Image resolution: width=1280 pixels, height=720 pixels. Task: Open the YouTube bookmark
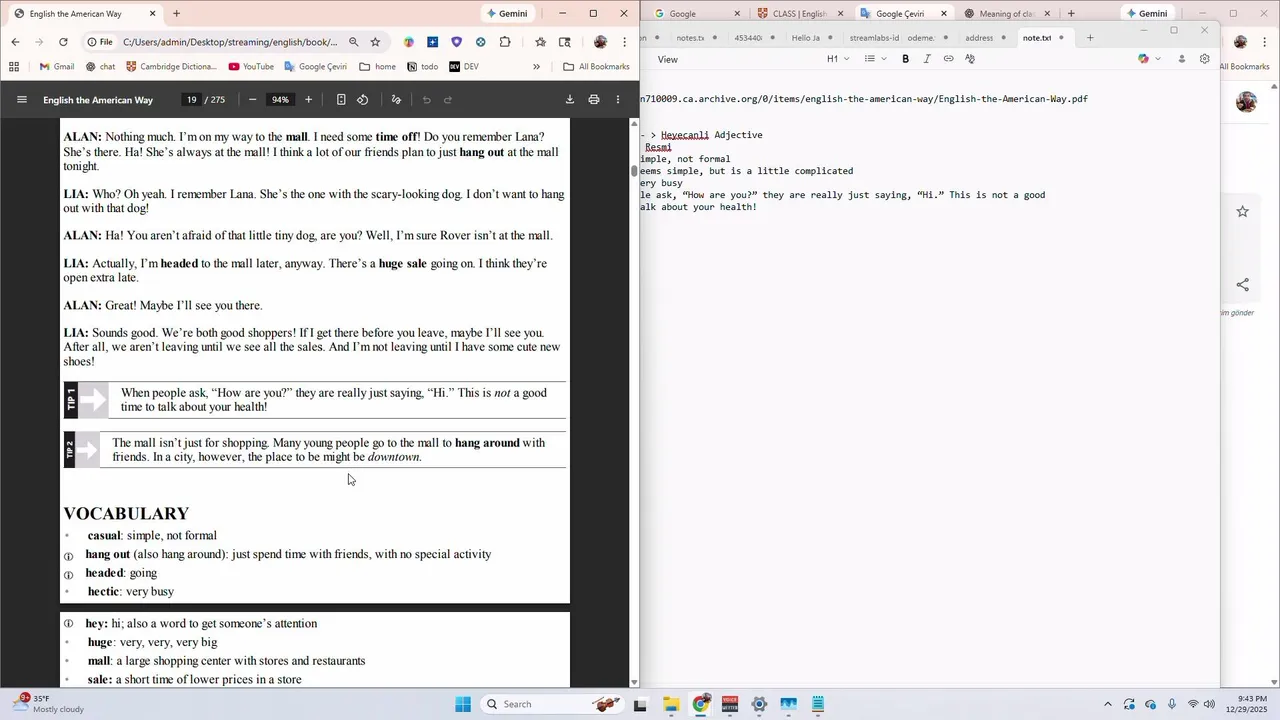coord(251,67)
